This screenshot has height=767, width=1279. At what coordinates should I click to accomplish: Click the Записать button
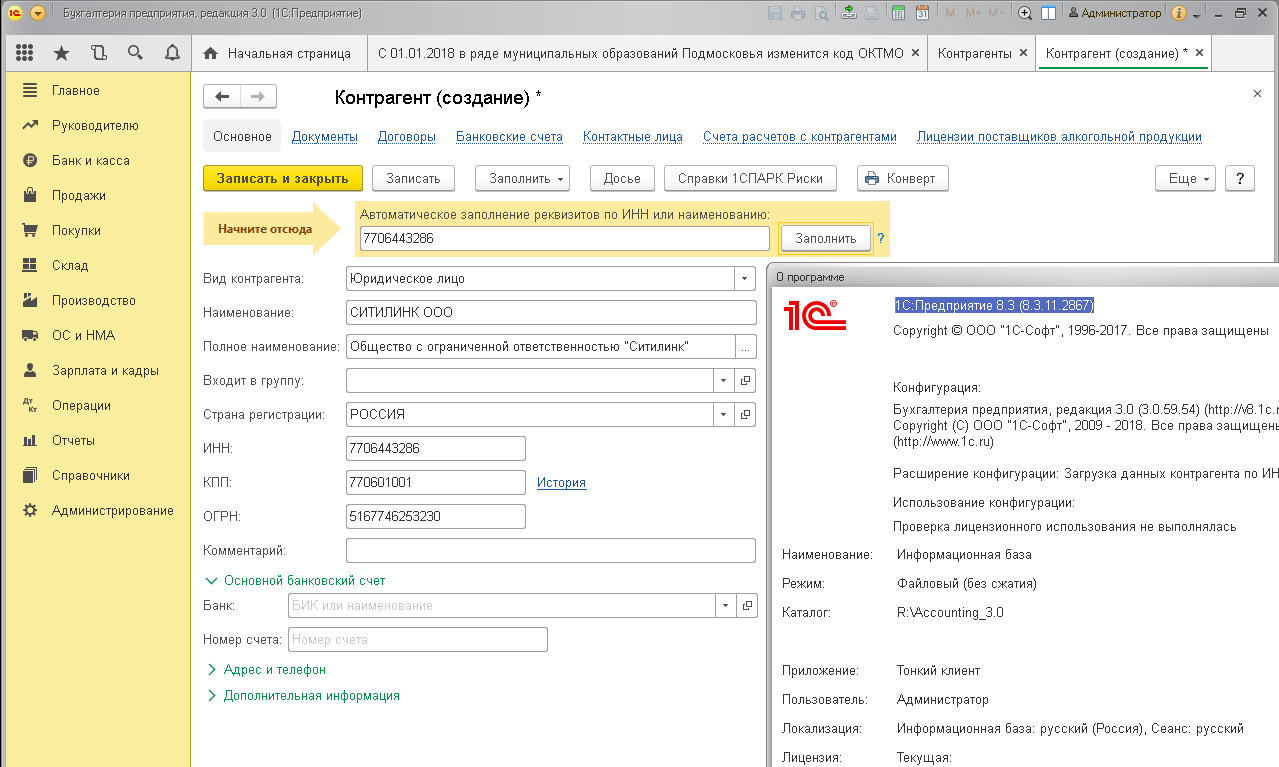pos(413,178)
